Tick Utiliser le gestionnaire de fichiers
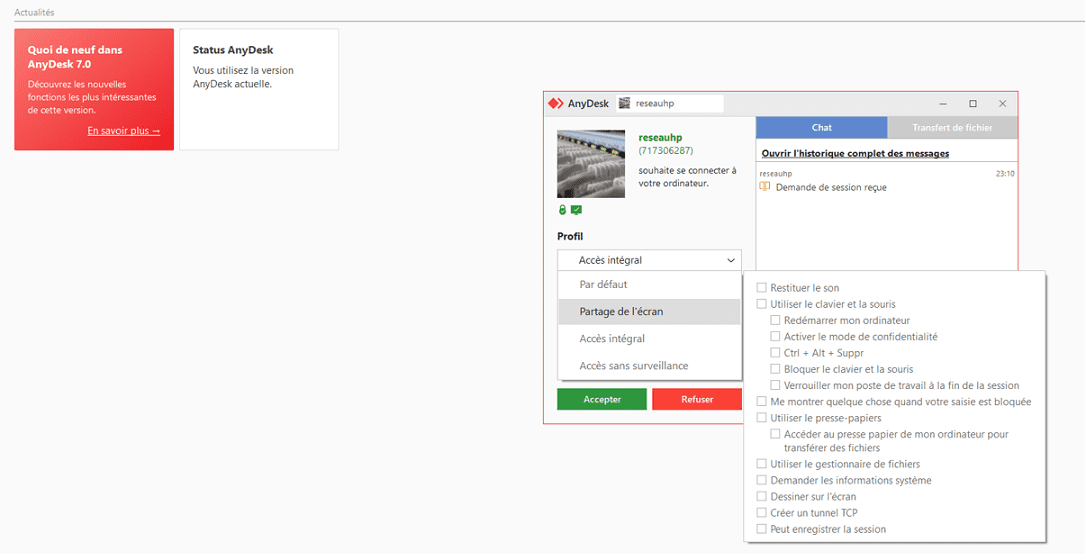 click(x=762, y=464)
